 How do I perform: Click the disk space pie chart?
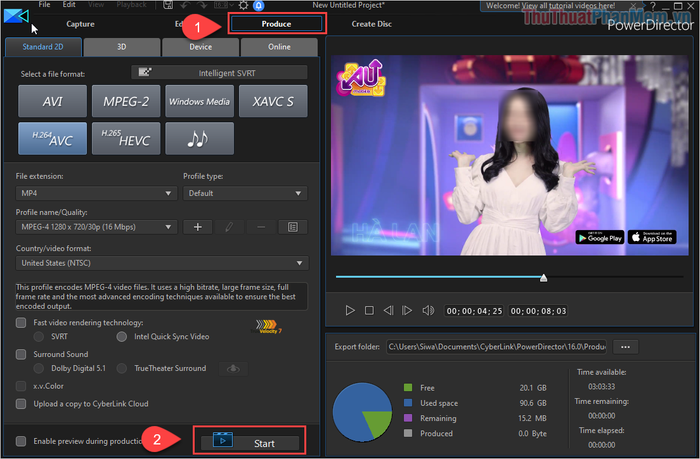click(x=362, y=412)
